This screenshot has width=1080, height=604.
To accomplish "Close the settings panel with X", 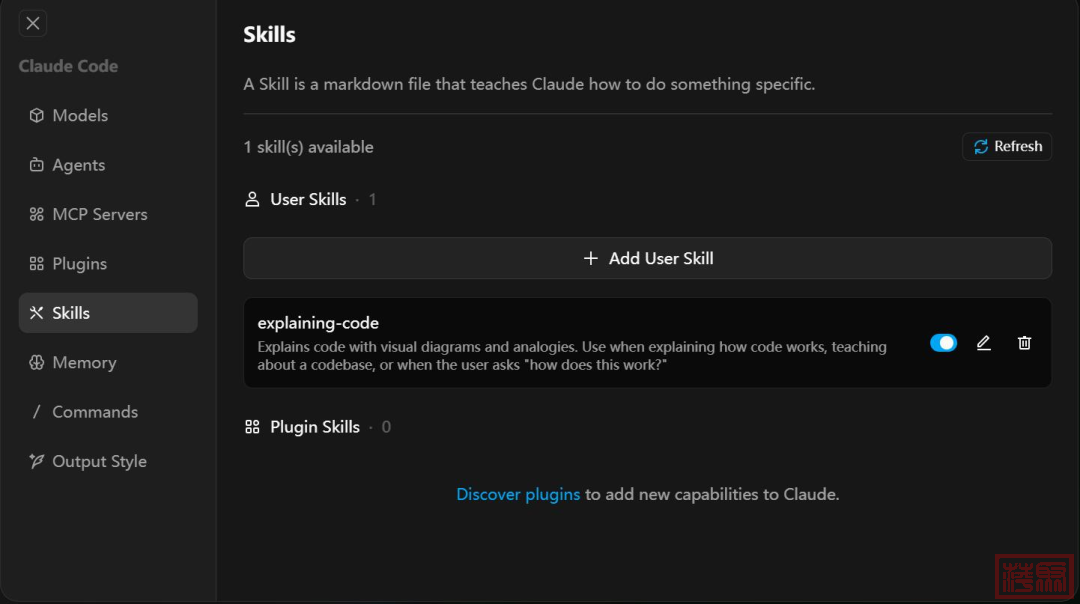I will pyautogui.click(x=33, y=23).
